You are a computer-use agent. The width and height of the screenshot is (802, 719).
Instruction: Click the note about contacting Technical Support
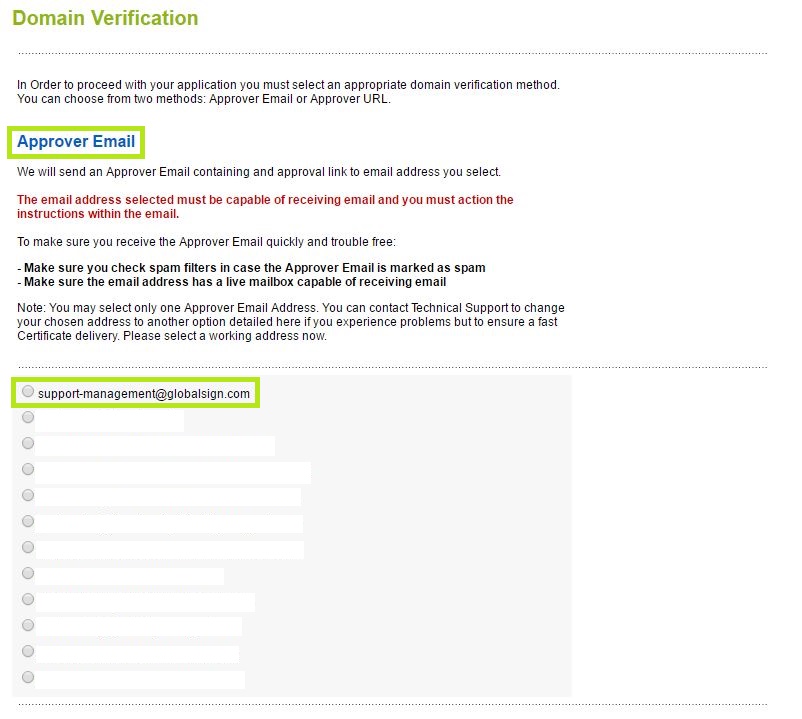click(290, 321)
